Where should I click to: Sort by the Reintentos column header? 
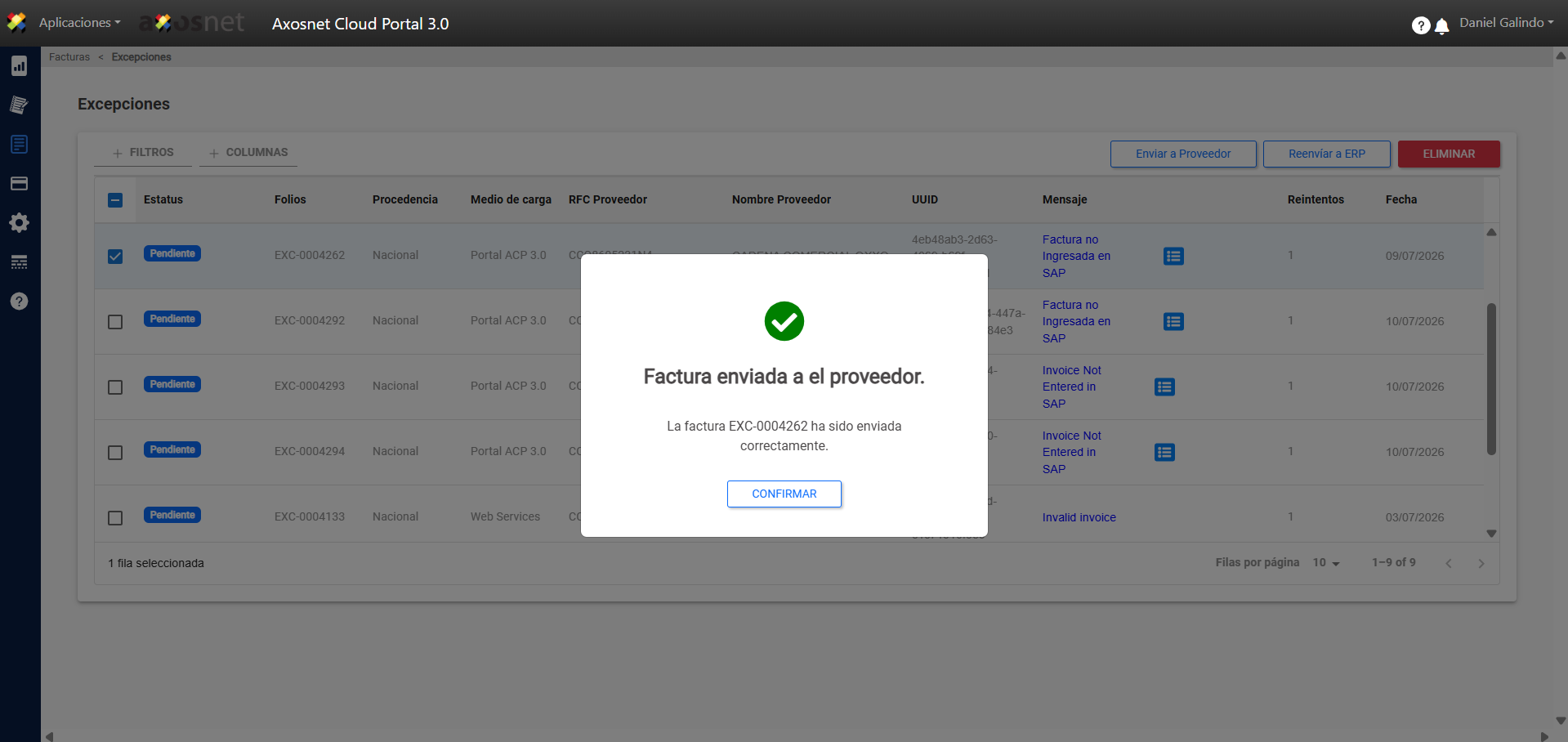[x=1316, y=199]
